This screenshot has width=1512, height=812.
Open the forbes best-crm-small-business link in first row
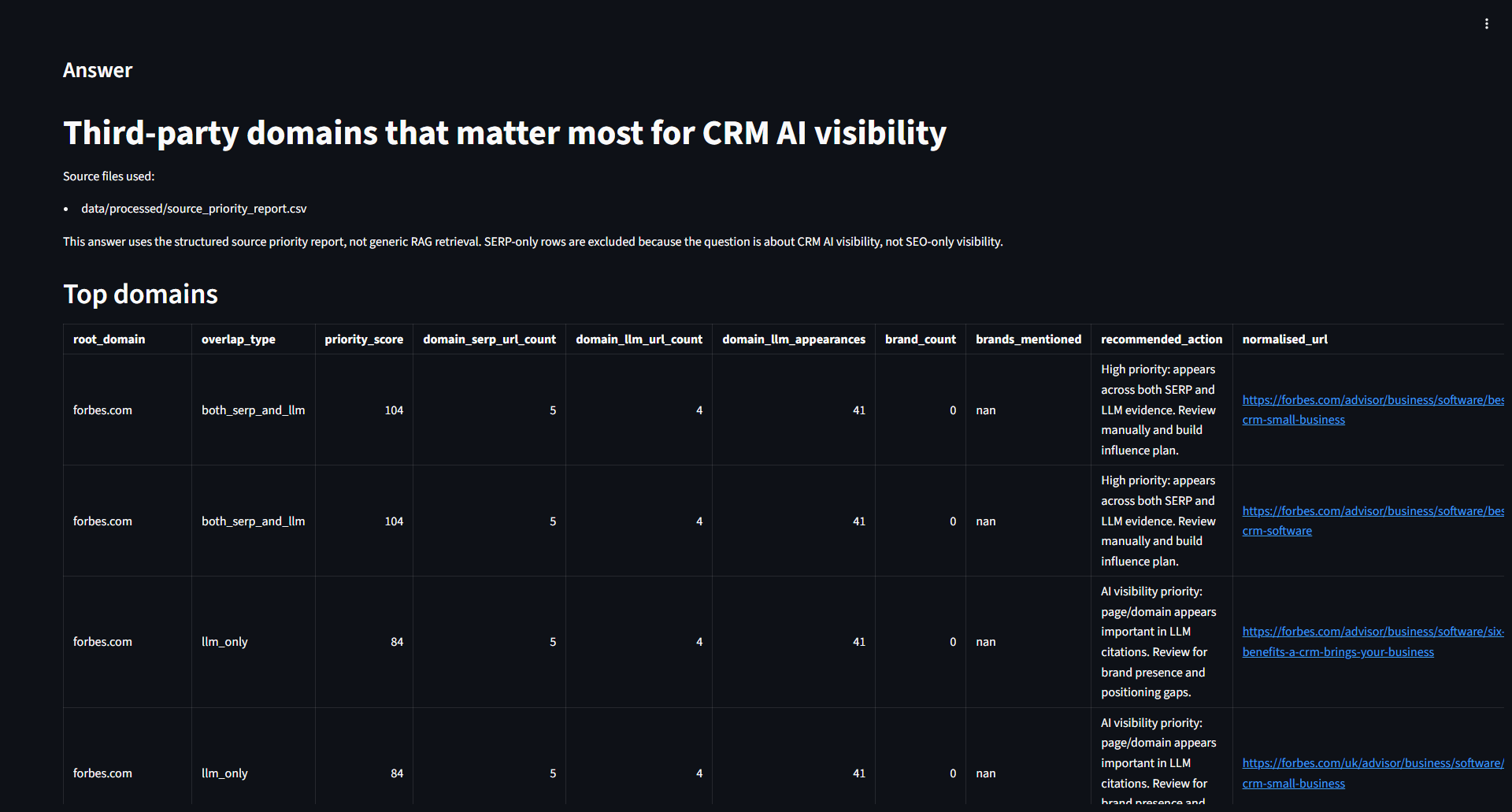[x=1373, y=410]
